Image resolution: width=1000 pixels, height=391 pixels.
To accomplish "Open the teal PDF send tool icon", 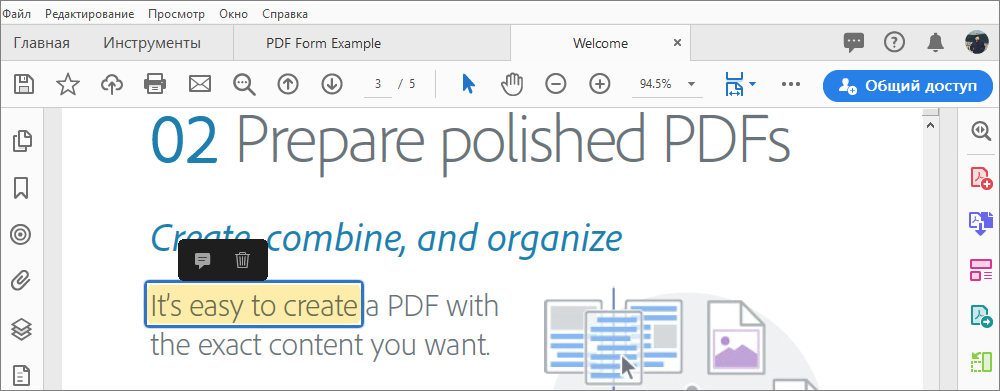I will pyautogui.click(x=981, y=316).
